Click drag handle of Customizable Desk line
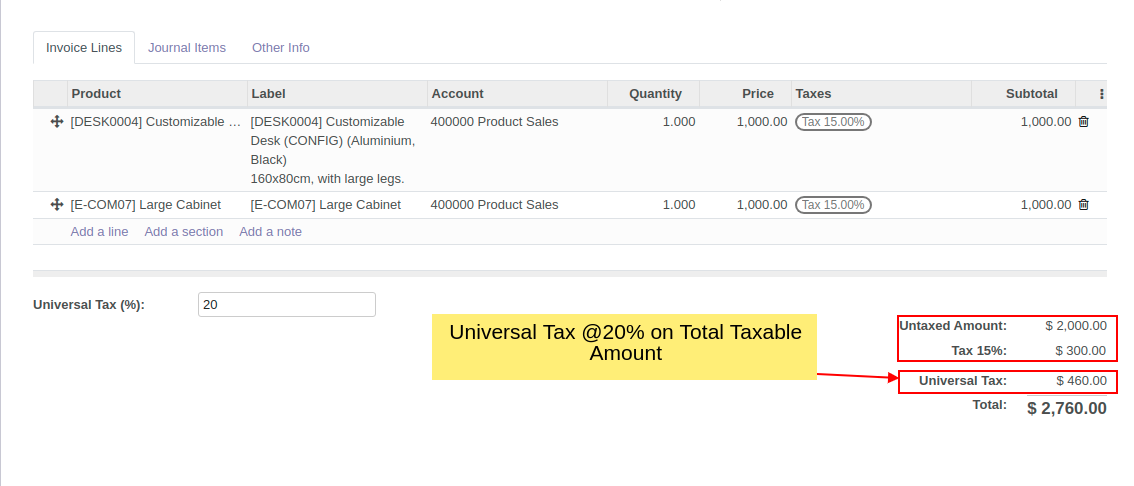The width and height of the screenshot is (1134, 486). pyautogui.click(x=57, y=122)
